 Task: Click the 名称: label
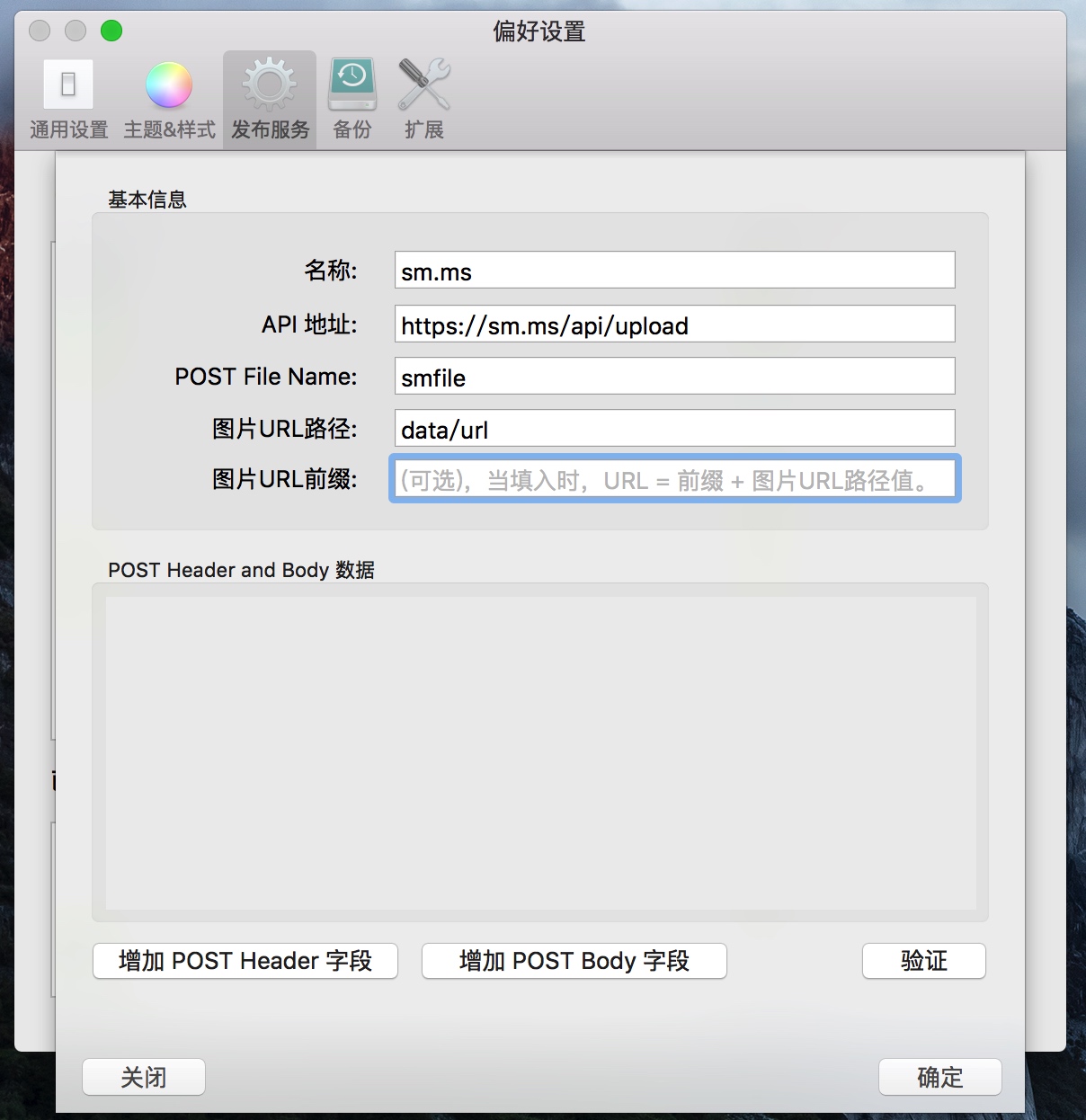331,271
